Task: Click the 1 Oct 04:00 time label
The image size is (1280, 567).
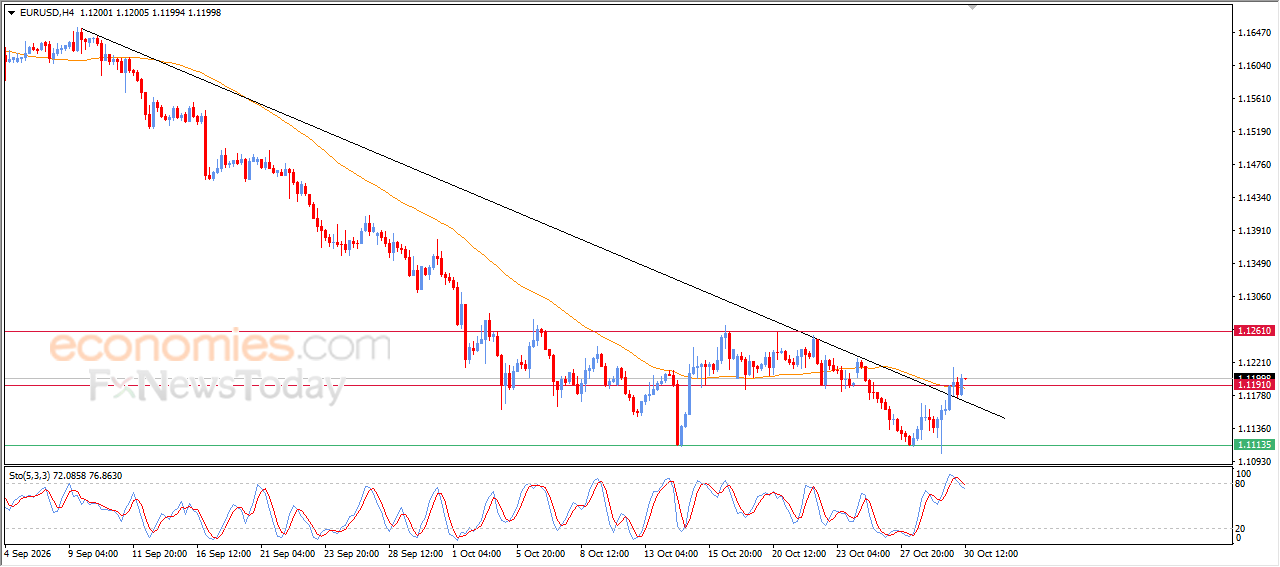Action: coord(476,552)
